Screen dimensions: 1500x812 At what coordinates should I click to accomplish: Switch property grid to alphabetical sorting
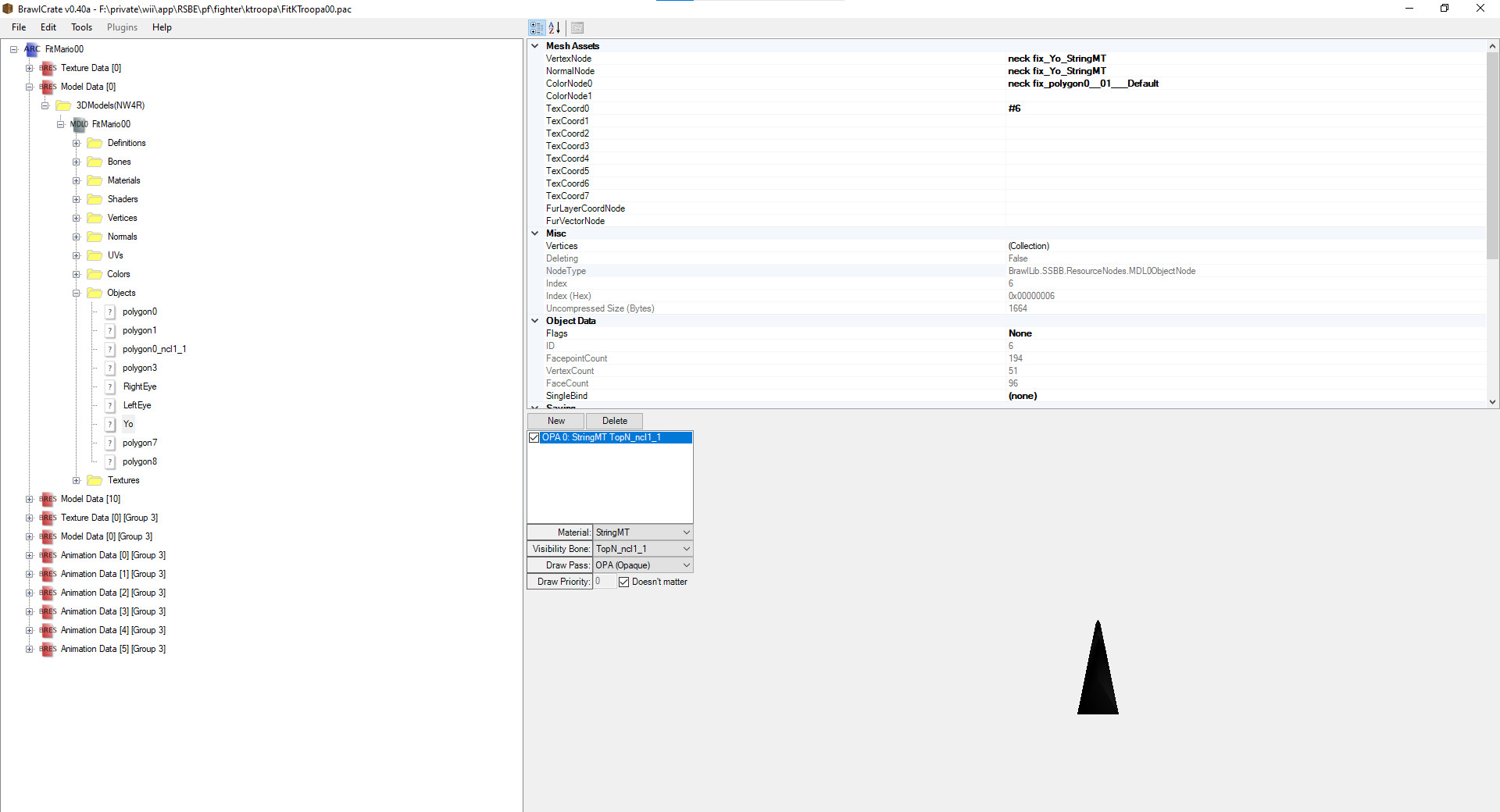555,27
